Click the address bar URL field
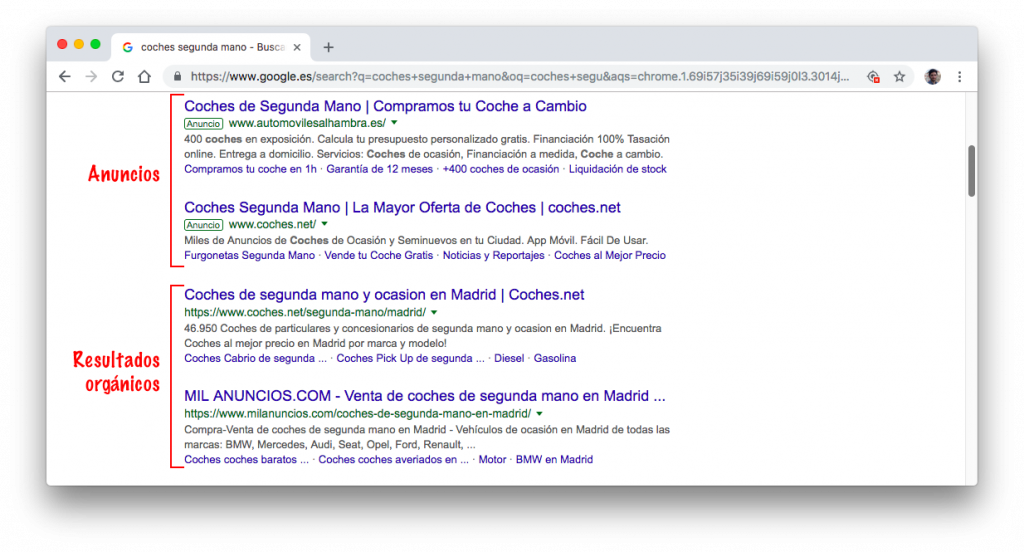Image resolution: width=1024 pixels, height=552 pixels. [519, 76]
